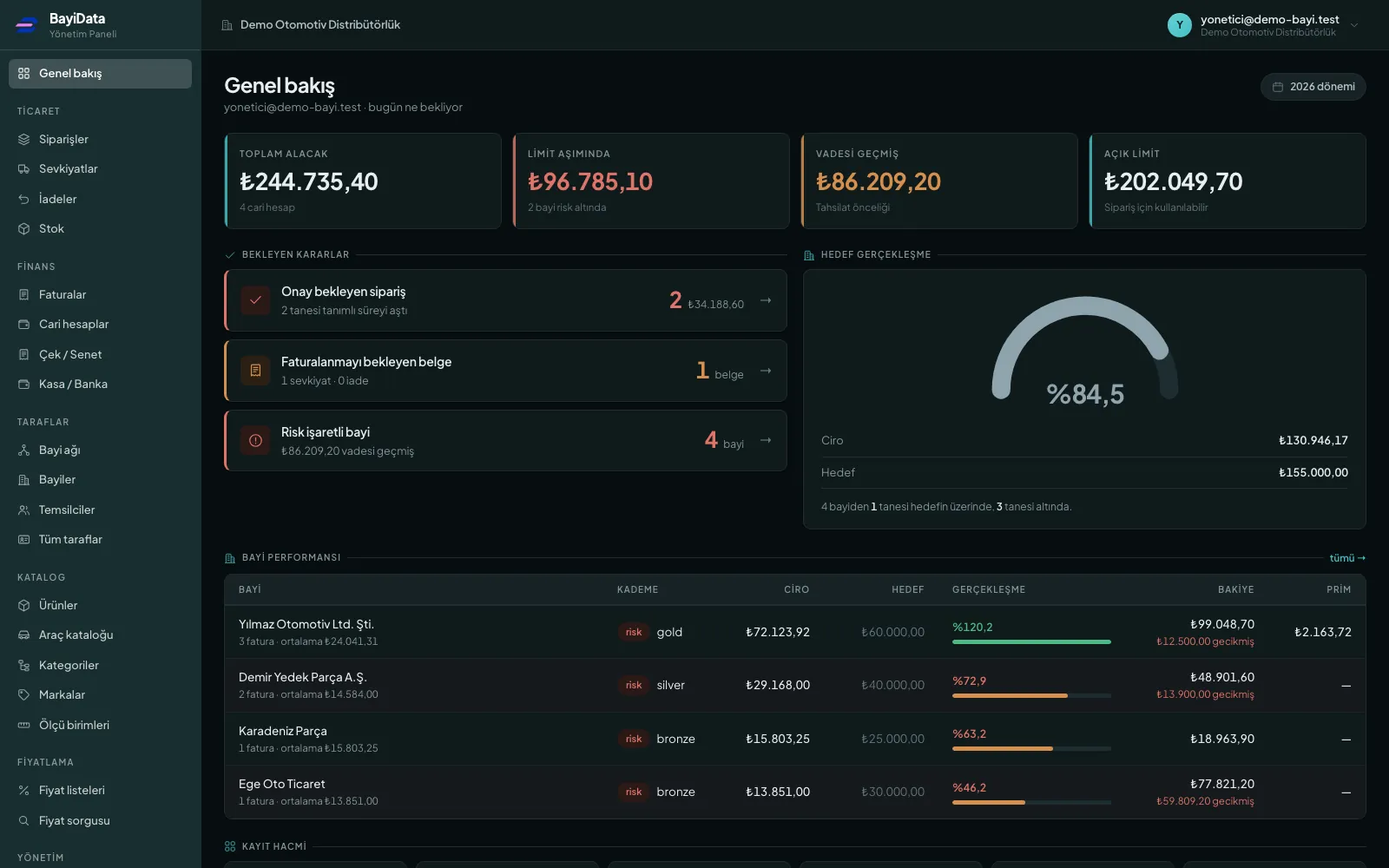This screenshot has height=868, width=1389.
Task: Open the Ege Oto Ticaret row
Action: 794,792
